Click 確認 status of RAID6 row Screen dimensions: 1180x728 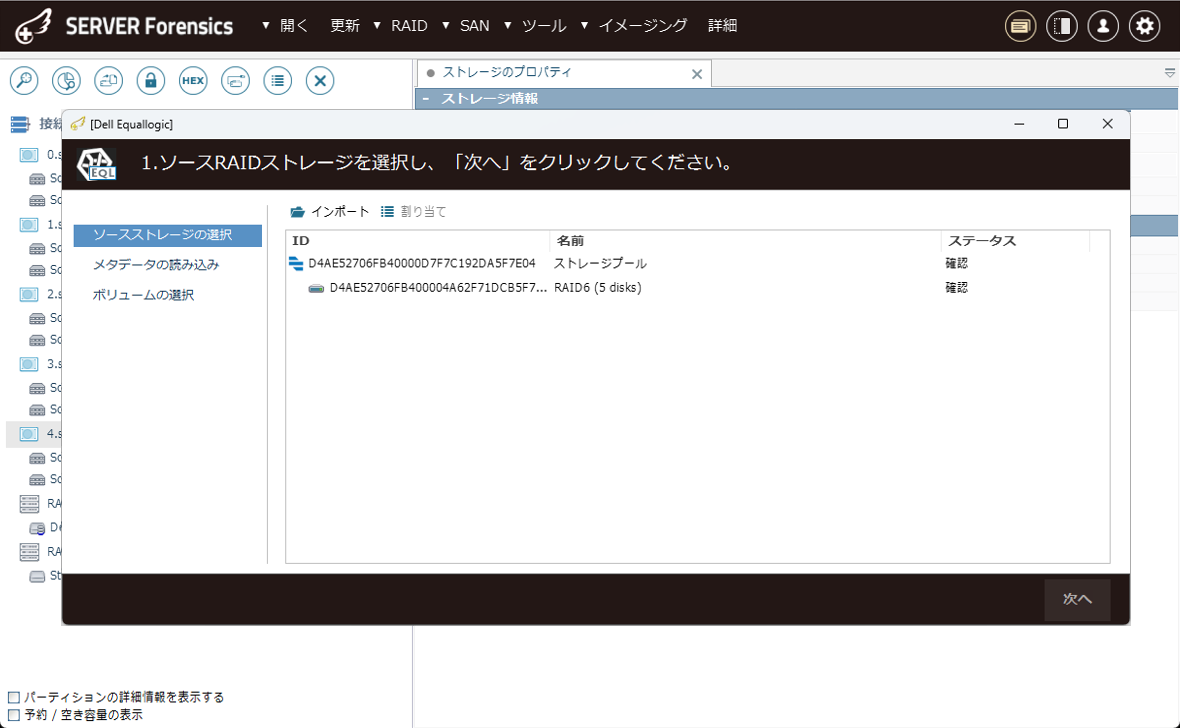[956, 288]
